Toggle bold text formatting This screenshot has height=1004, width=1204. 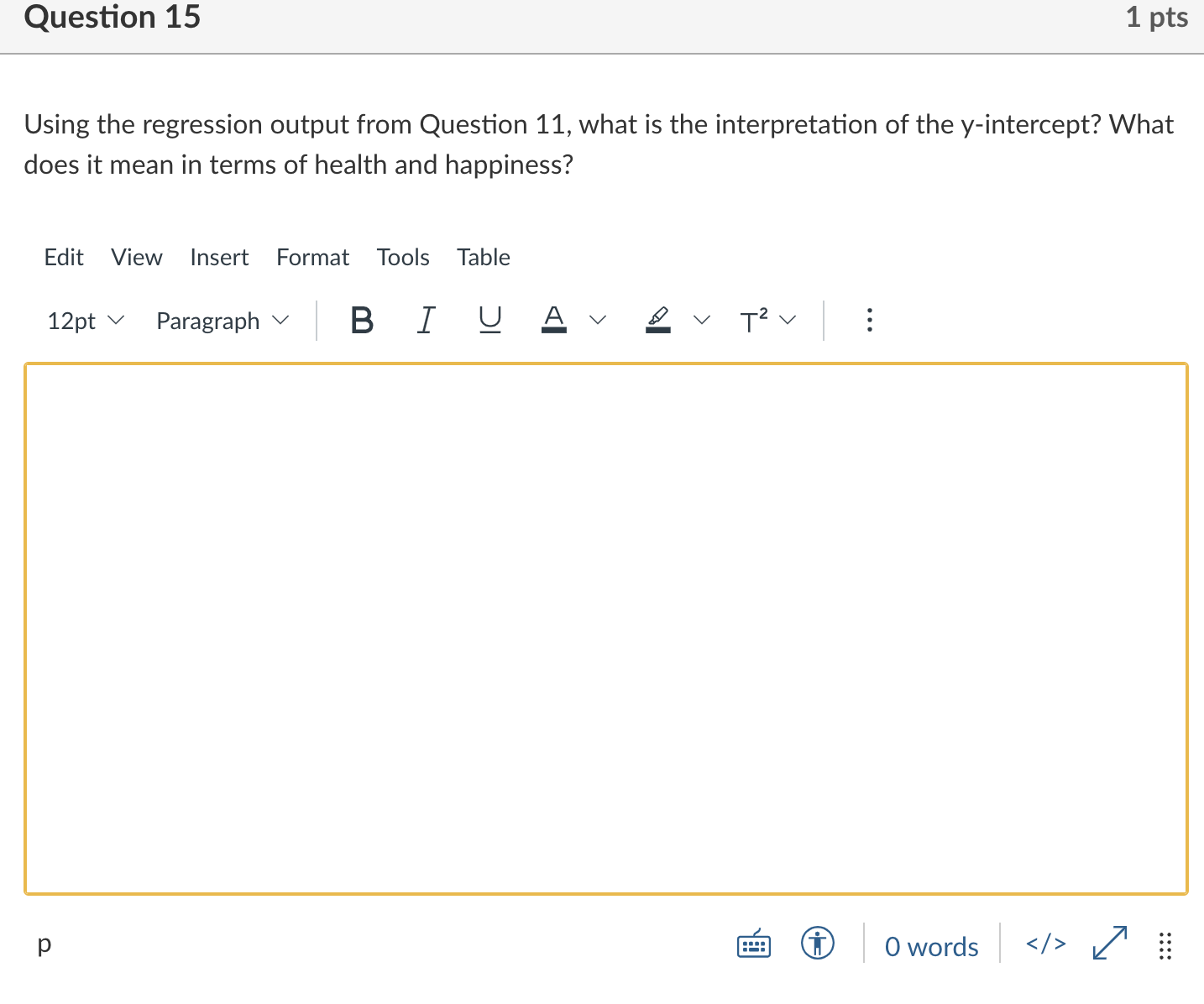coord(361,320)
